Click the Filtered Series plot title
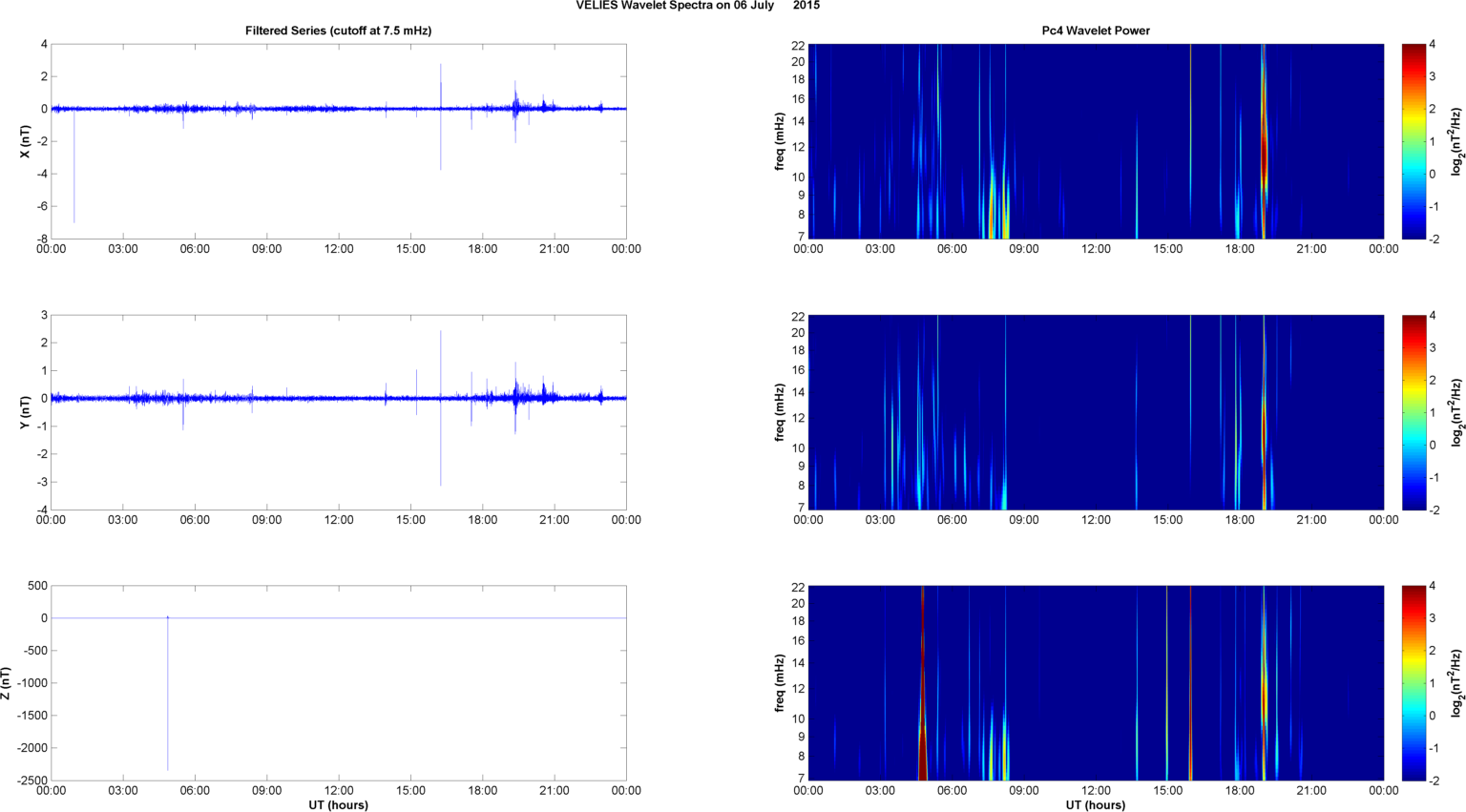Viewport: 1466px width, 812px height. click(x=338, y=31)
